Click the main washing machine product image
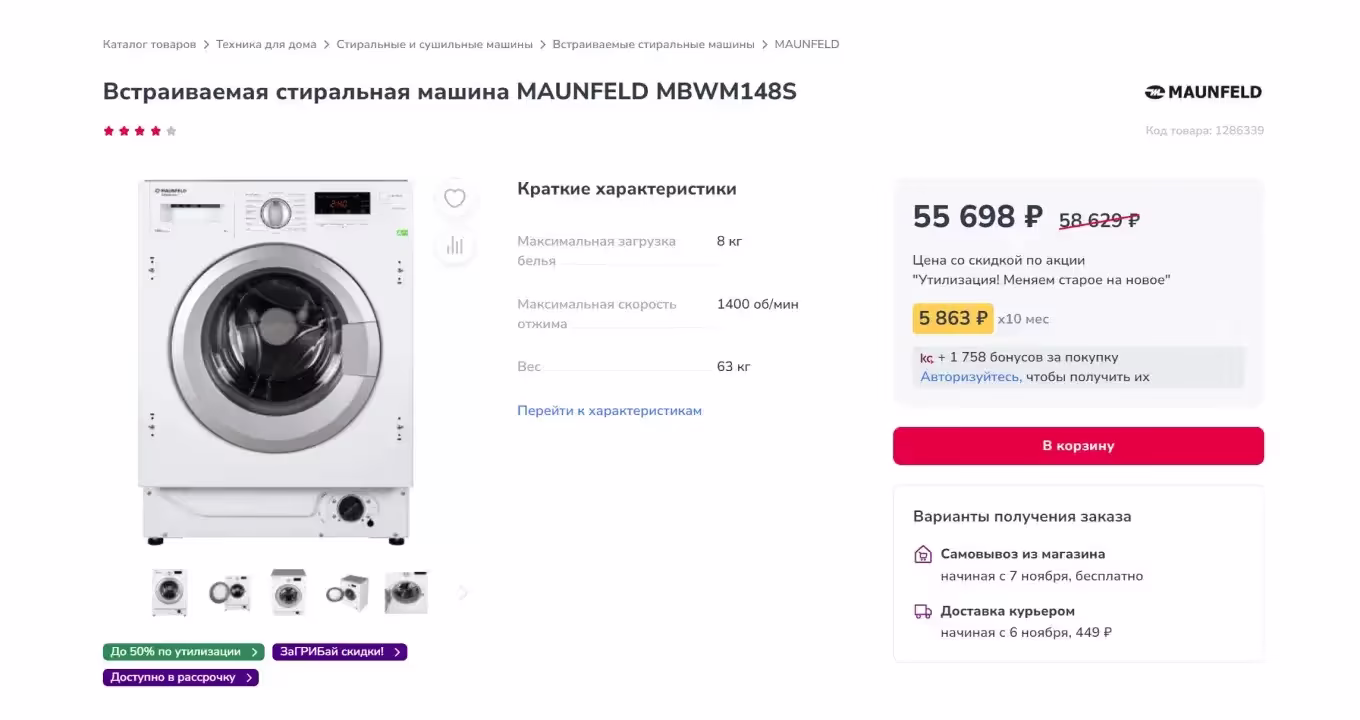Viewport: 1360px width, 720px height. point(275,360)
